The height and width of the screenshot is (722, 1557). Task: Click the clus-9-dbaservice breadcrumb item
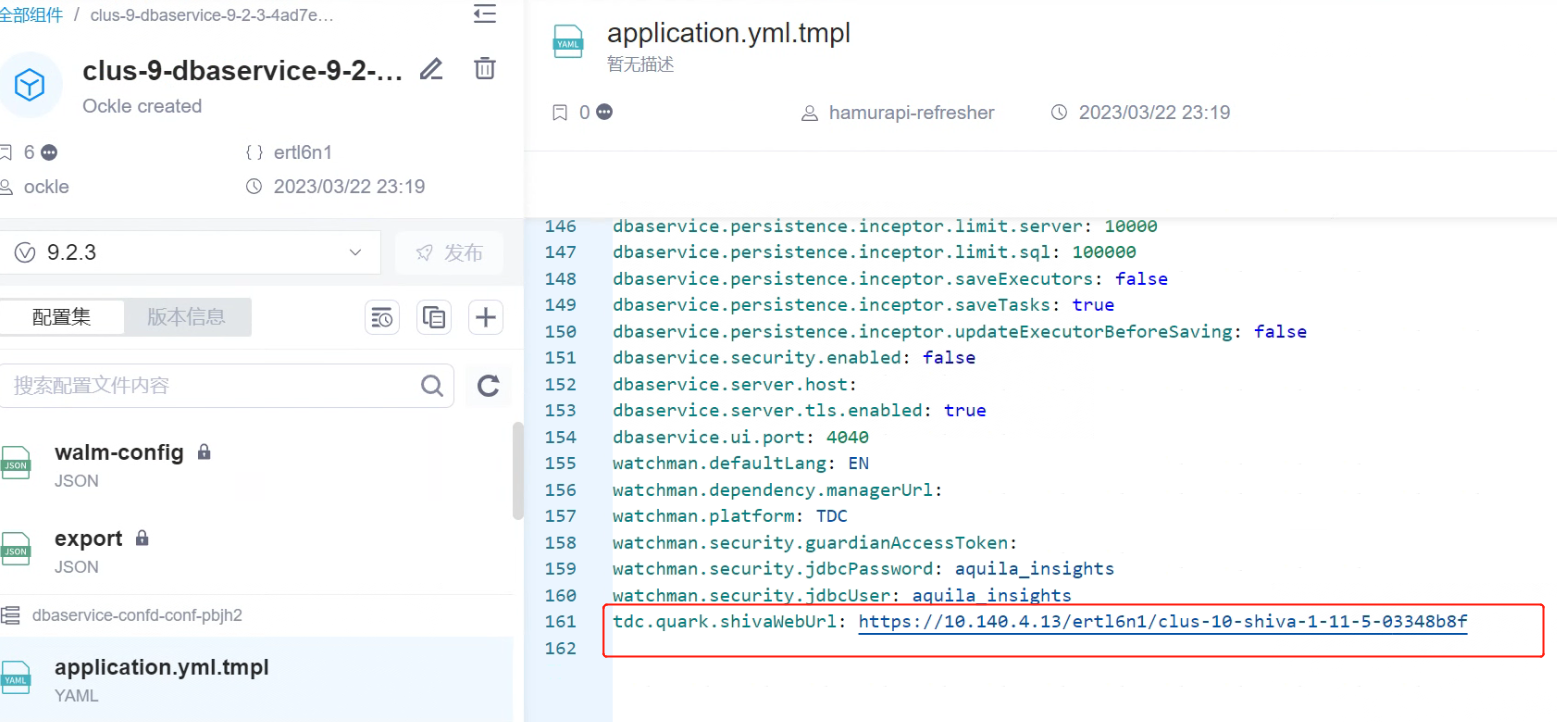(x=212, y=15)
